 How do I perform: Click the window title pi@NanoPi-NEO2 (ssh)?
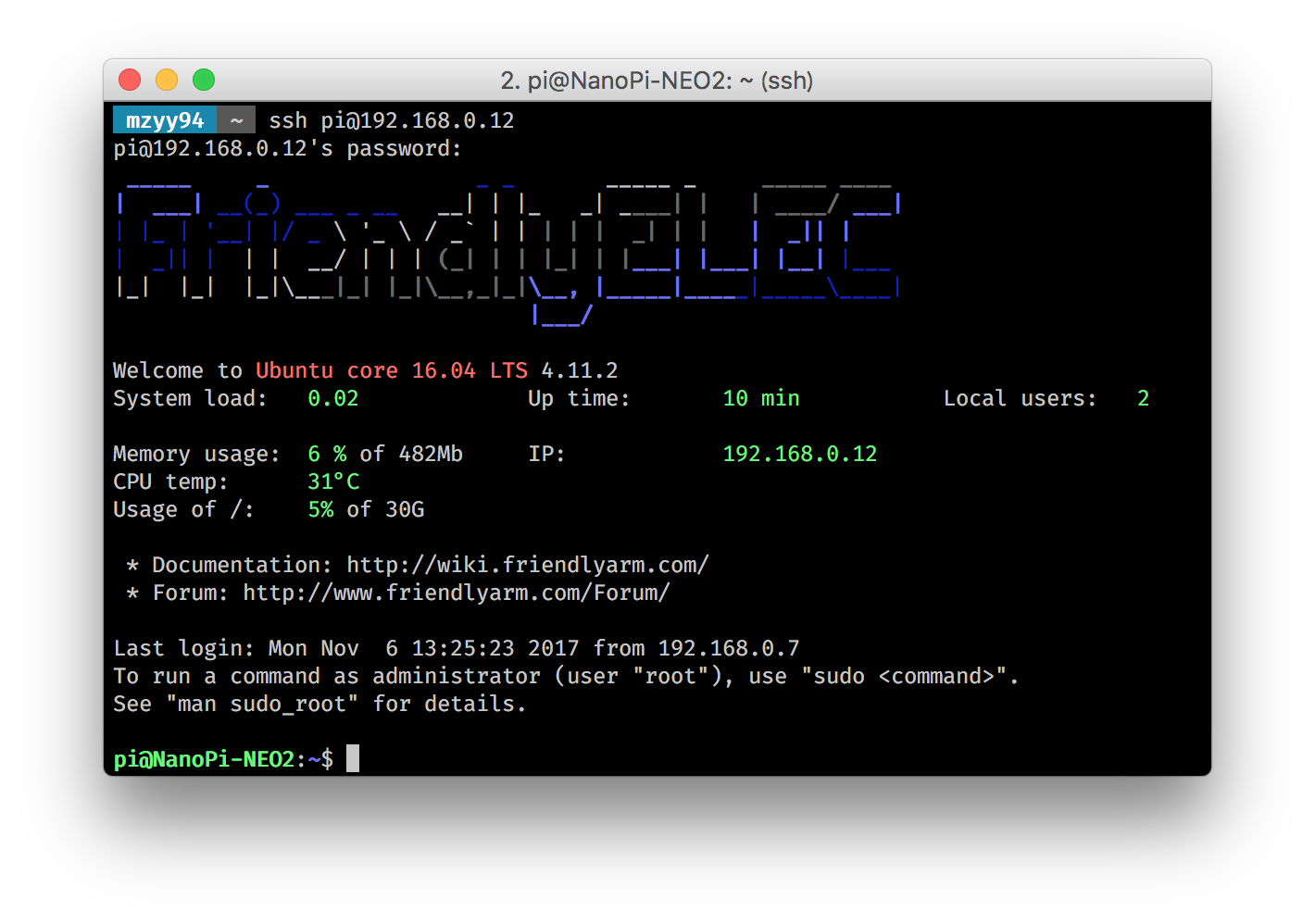click(x=657, y=81)
